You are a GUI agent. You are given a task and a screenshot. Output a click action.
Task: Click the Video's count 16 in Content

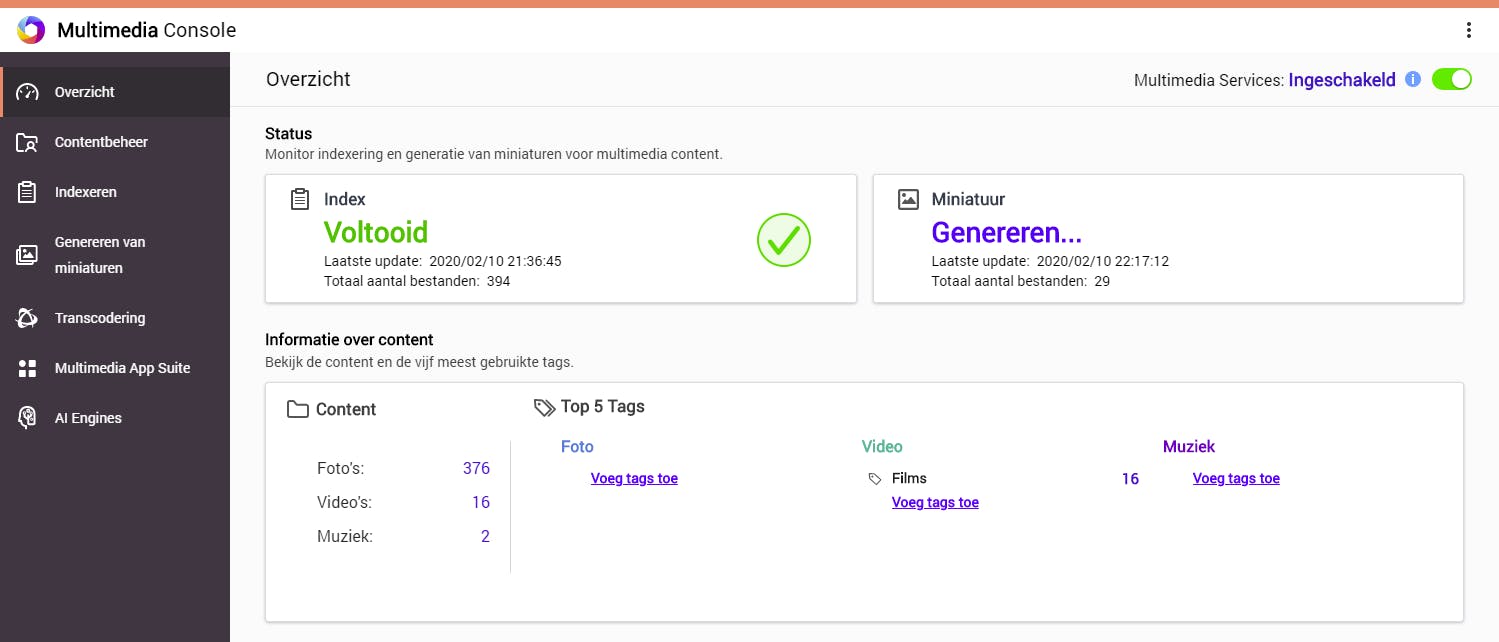(x=481, y=502)
